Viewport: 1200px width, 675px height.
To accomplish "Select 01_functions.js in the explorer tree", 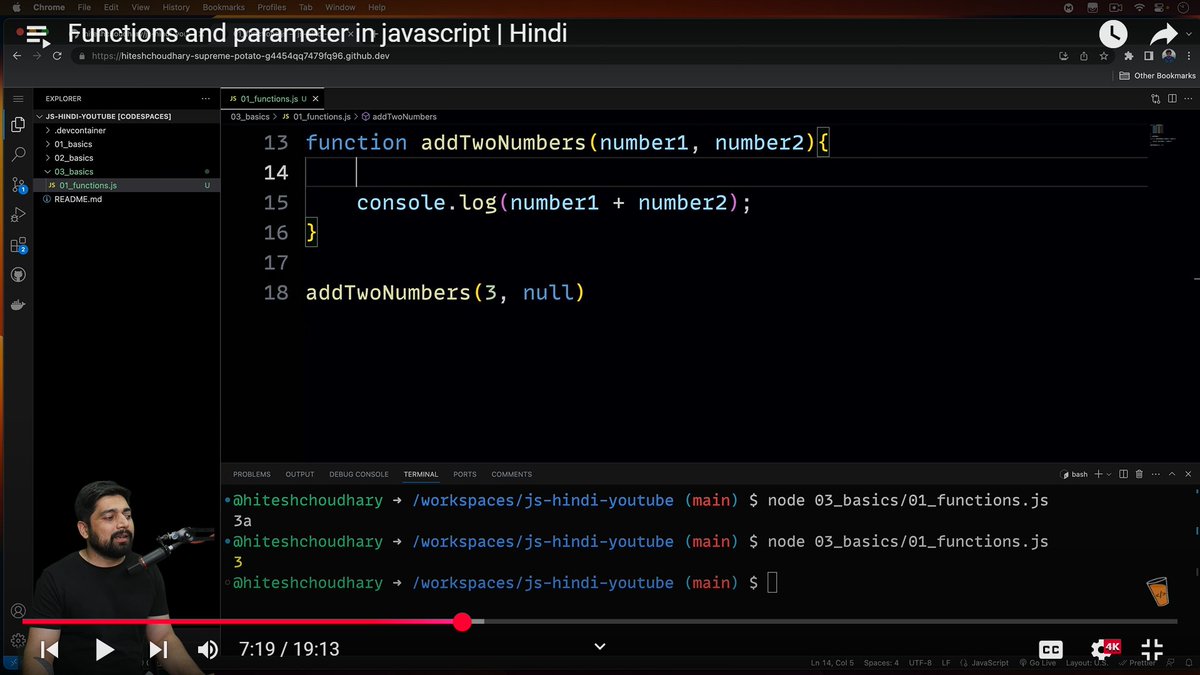I will coord(88,186).
